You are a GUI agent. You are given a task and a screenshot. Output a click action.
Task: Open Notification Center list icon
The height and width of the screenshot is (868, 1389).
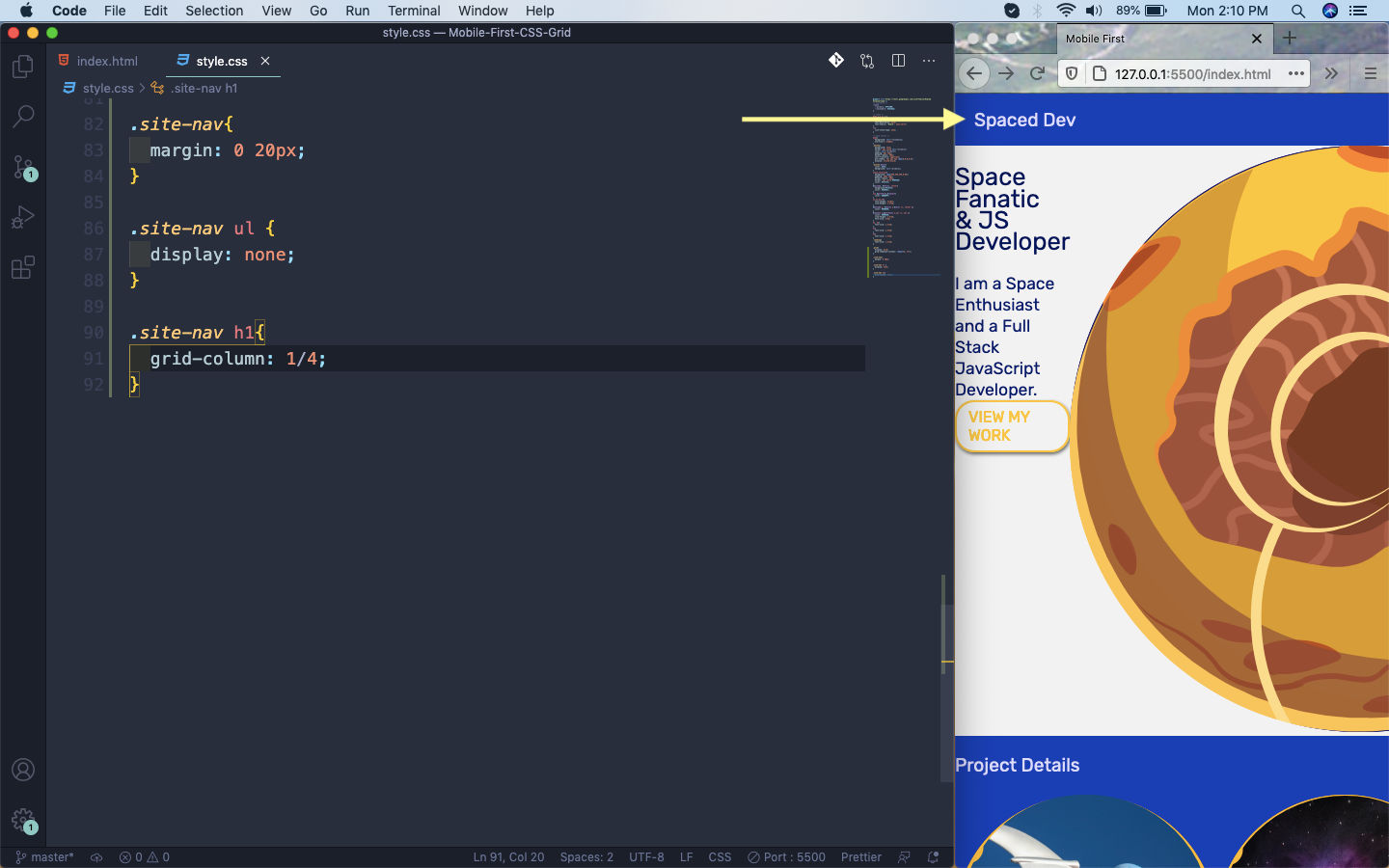[x=1358, y=11]
